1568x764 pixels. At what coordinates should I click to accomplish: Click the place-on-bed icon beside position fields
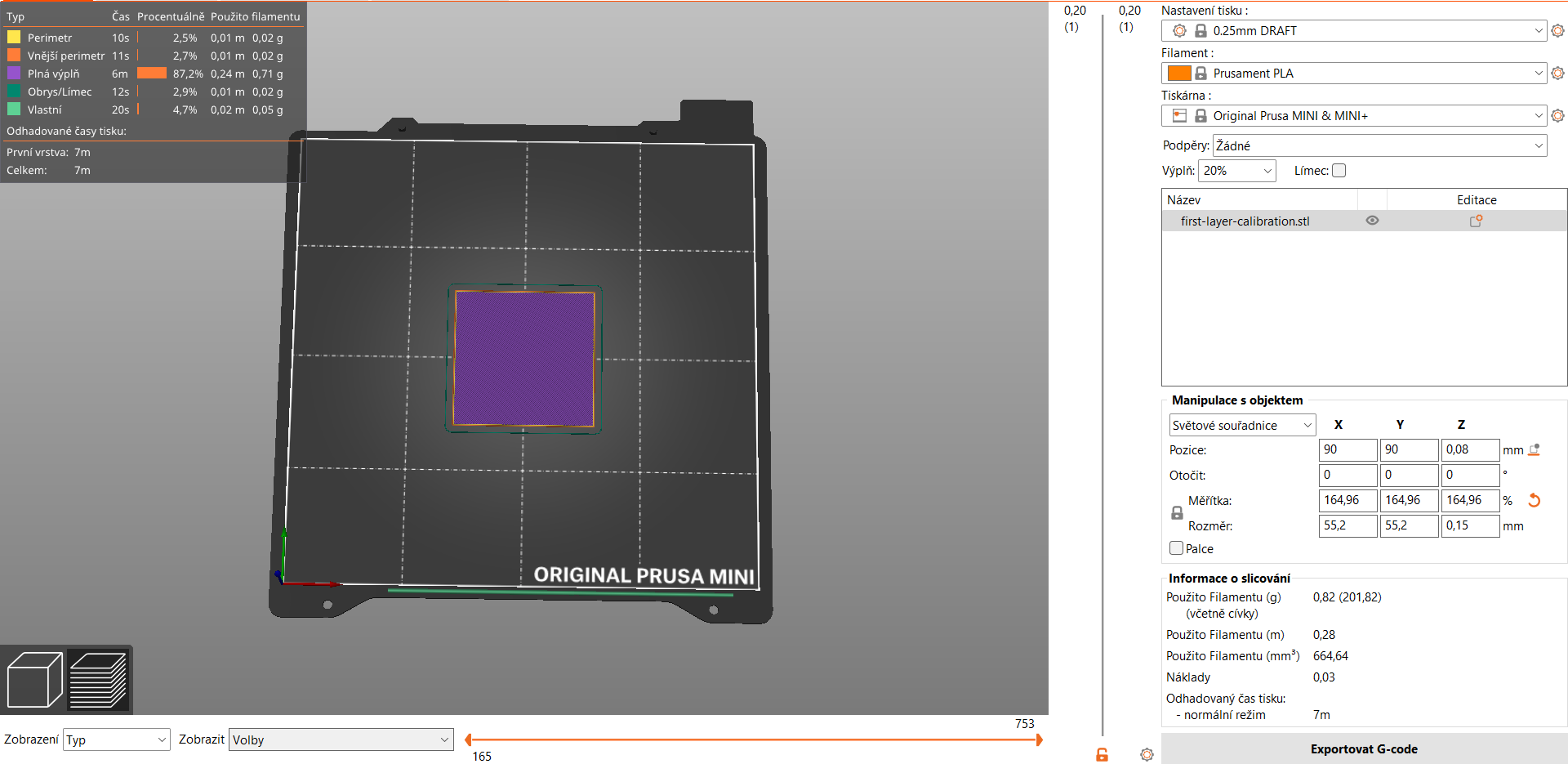point(1534,449)
